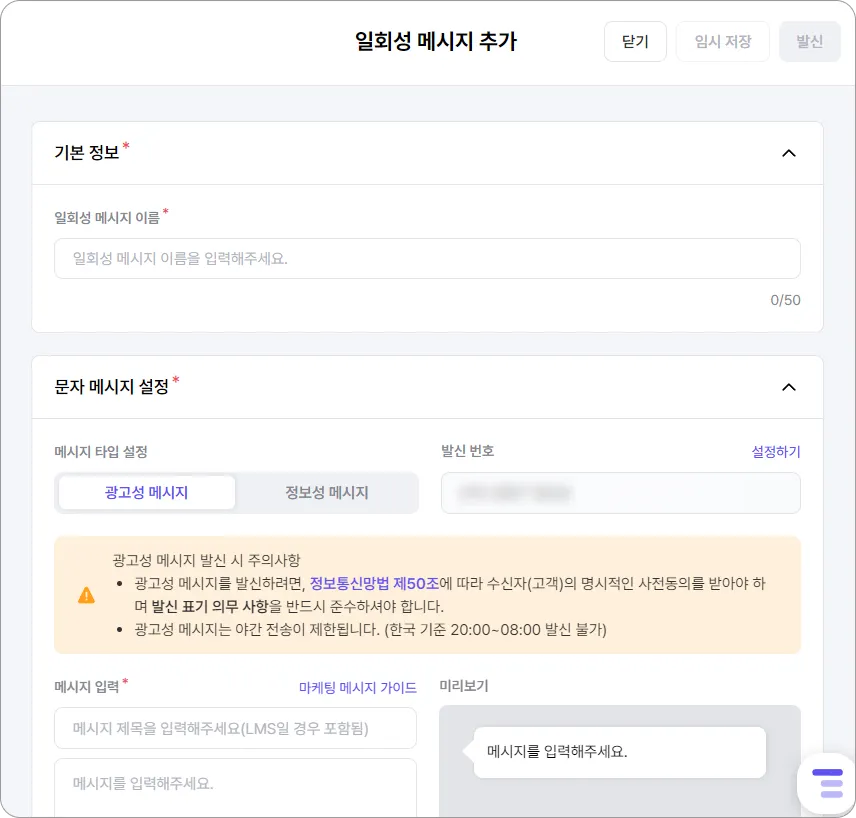Collapse the 문자 메시지 설정 section chevron
The image size is (856, 818).
788,387
